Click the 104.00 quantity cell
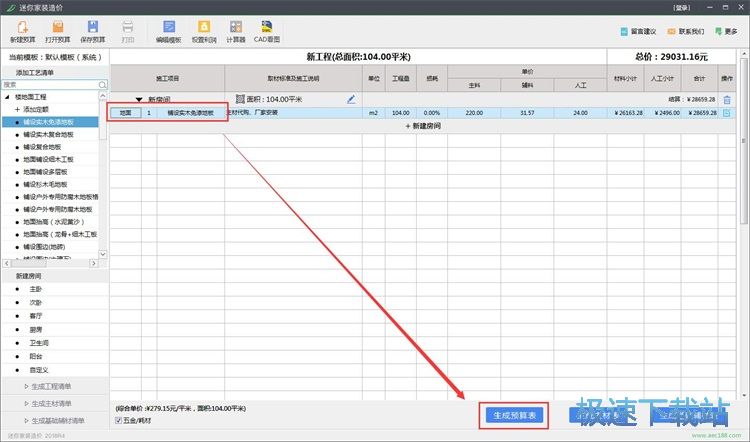Image resolution: width=750 pixels, height=442 pixels. [401, 113]
